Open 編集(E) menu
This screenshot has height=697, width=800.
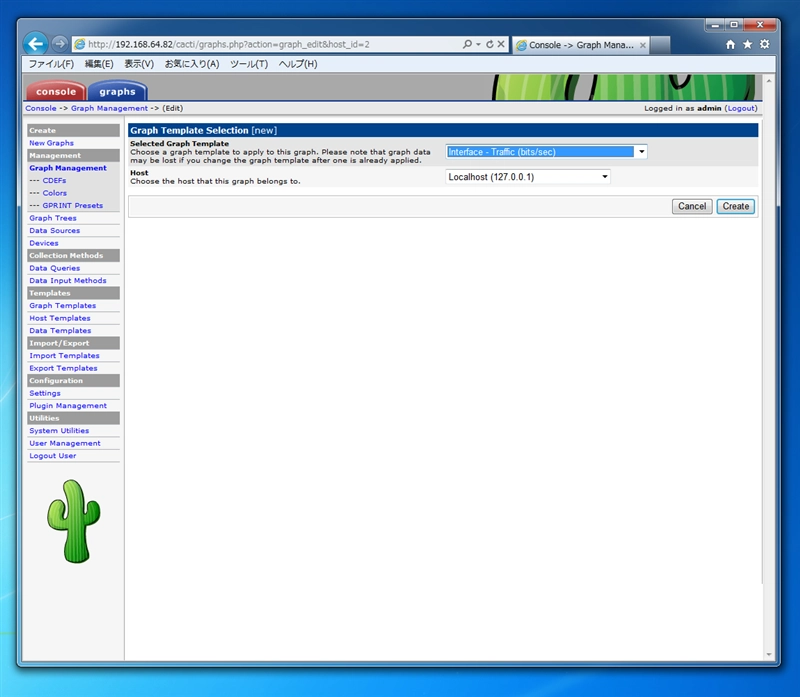[99, 64]
